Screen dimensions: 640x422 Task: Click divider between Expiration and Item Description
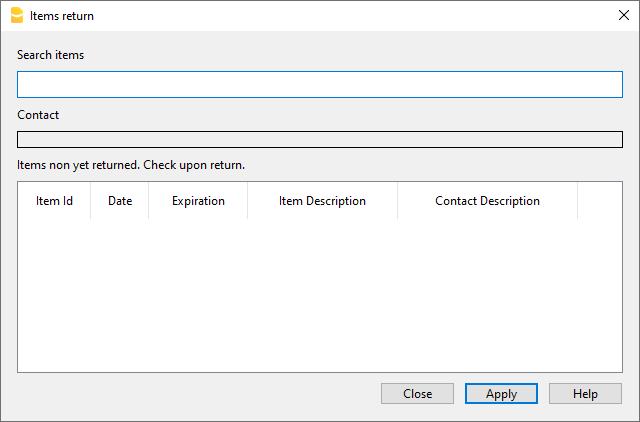click(248, 201)
